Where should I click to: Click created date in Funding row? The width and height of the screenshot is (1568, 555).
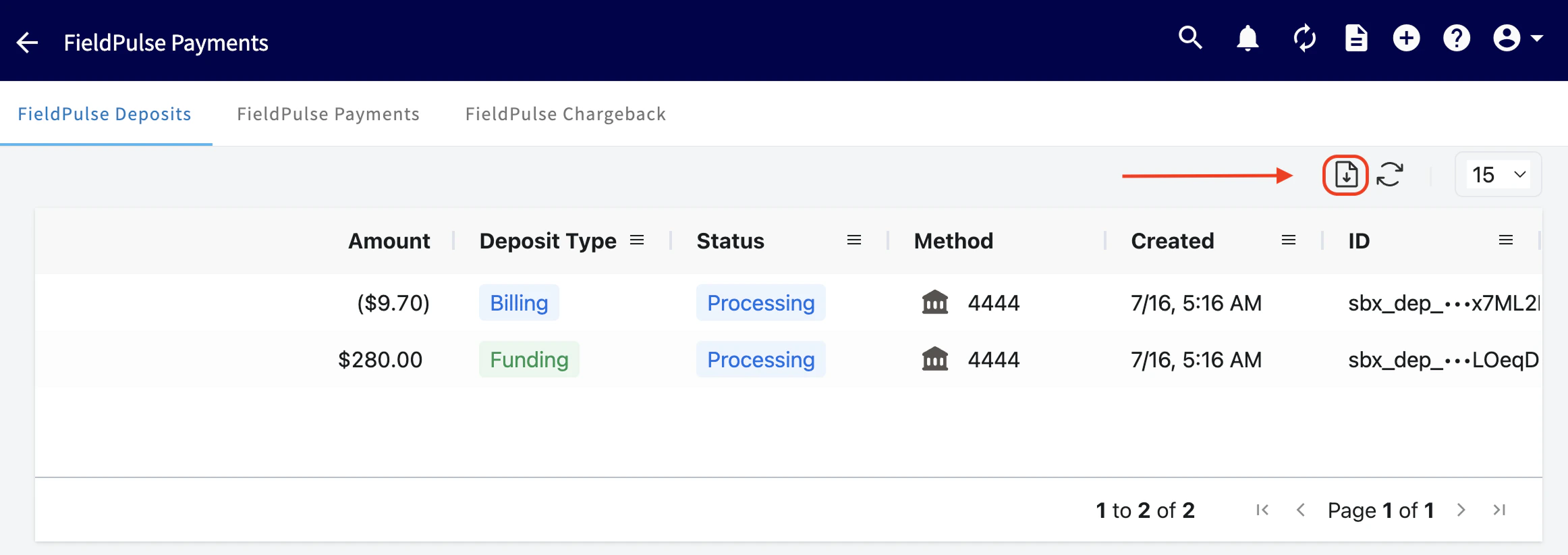(1196, 360)
